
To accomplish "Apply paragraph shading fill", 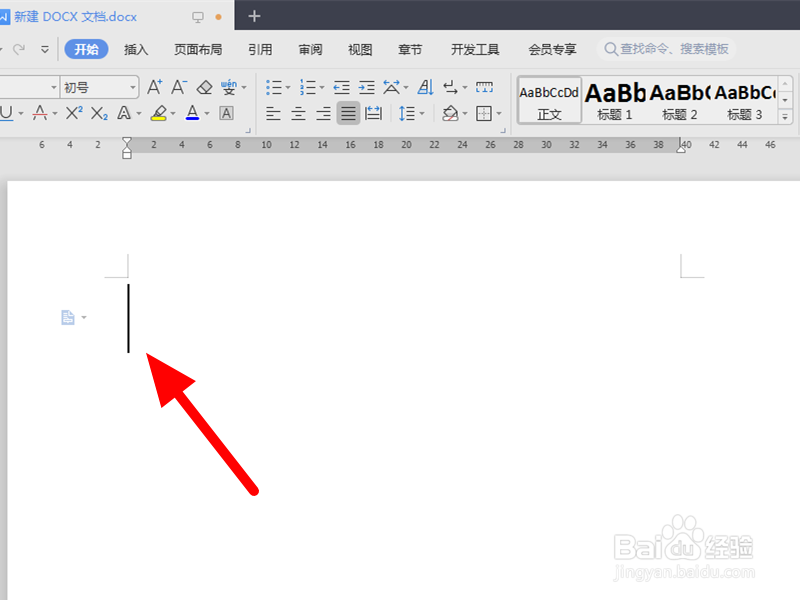I will tap(450, 113).
